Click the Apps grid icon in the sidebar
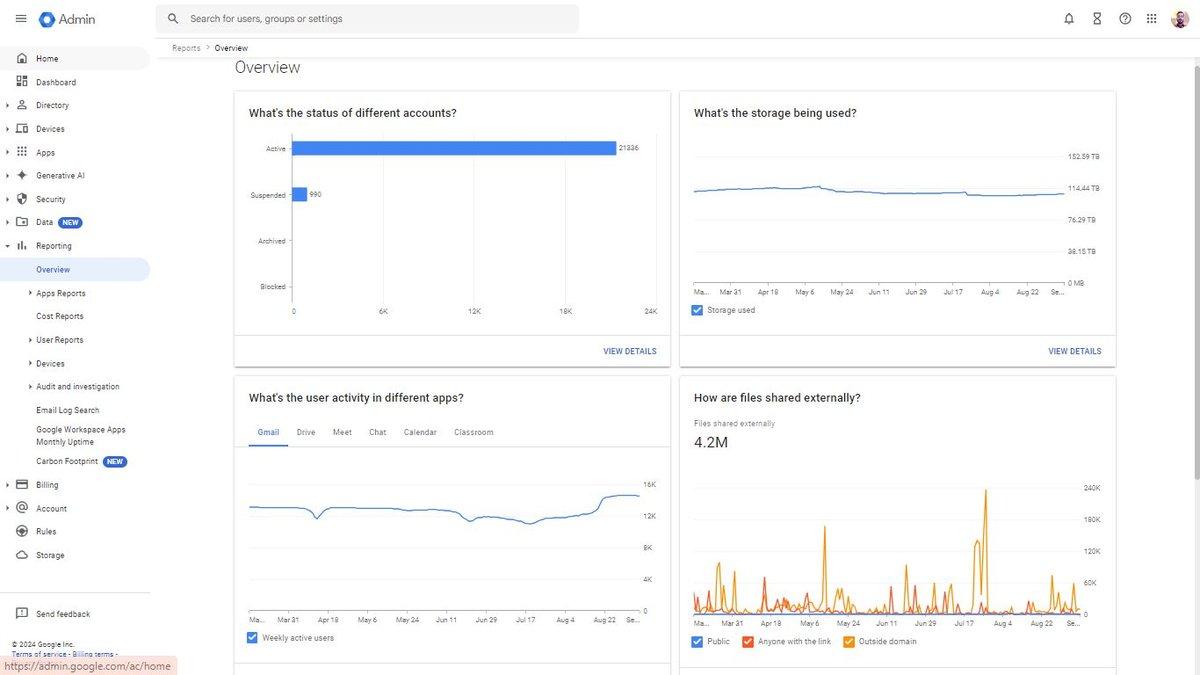Viewport: 1200px width, 675px height. coord(22,152)
